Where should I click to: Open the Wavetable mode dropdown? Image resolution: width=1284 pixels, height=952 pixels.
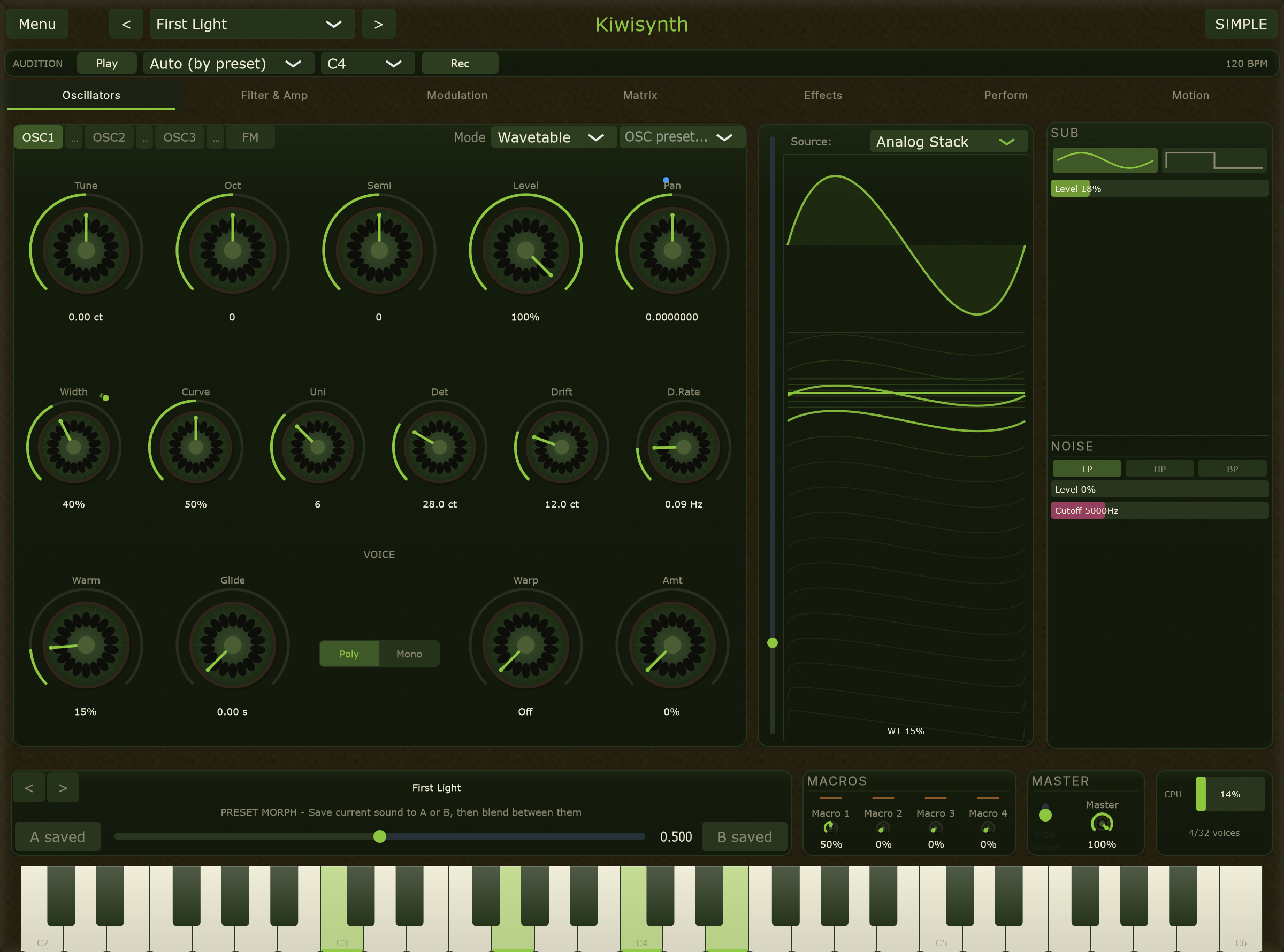tap(554, 137)
